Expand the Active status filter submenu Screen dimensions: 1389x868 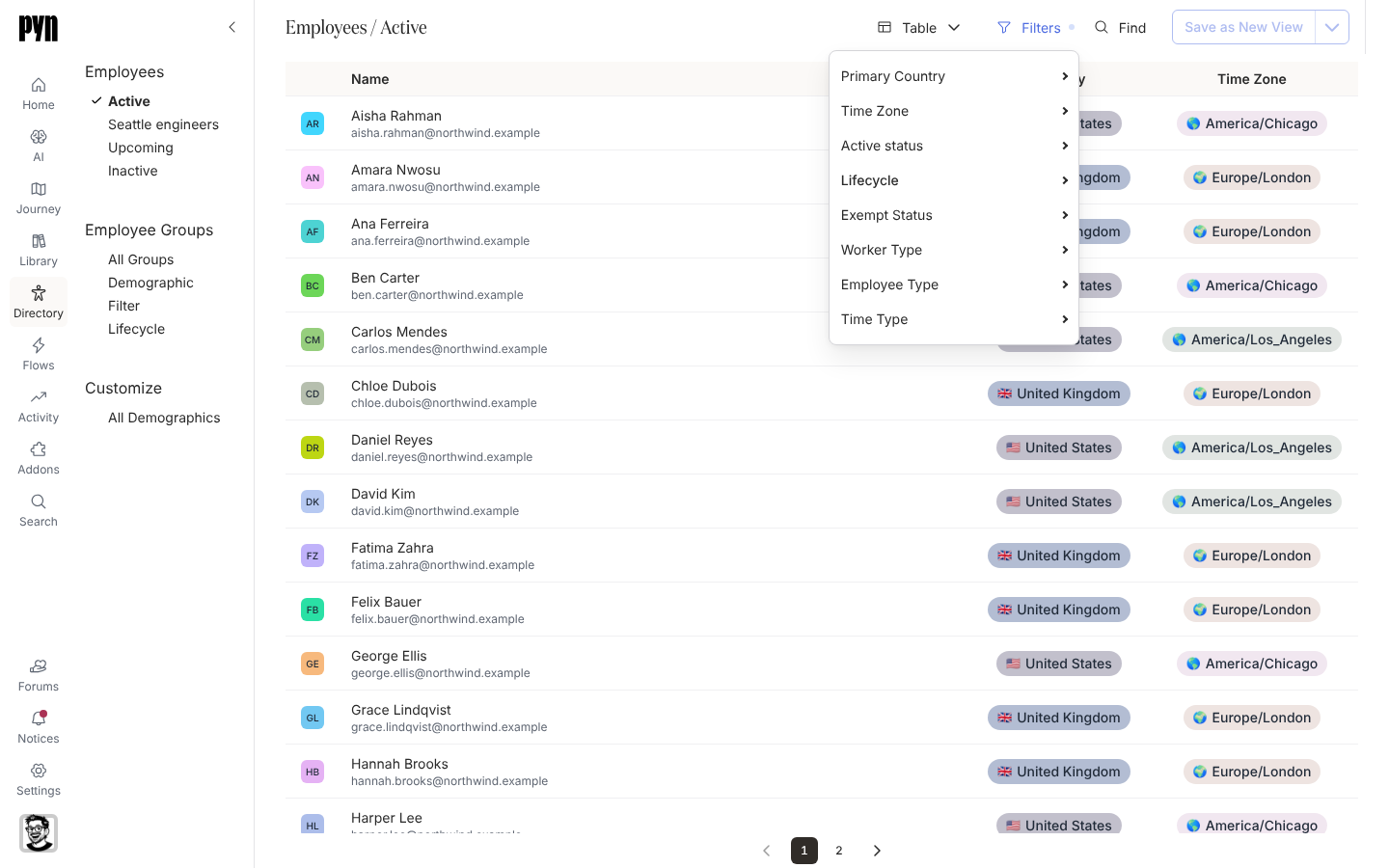(954, 146)
